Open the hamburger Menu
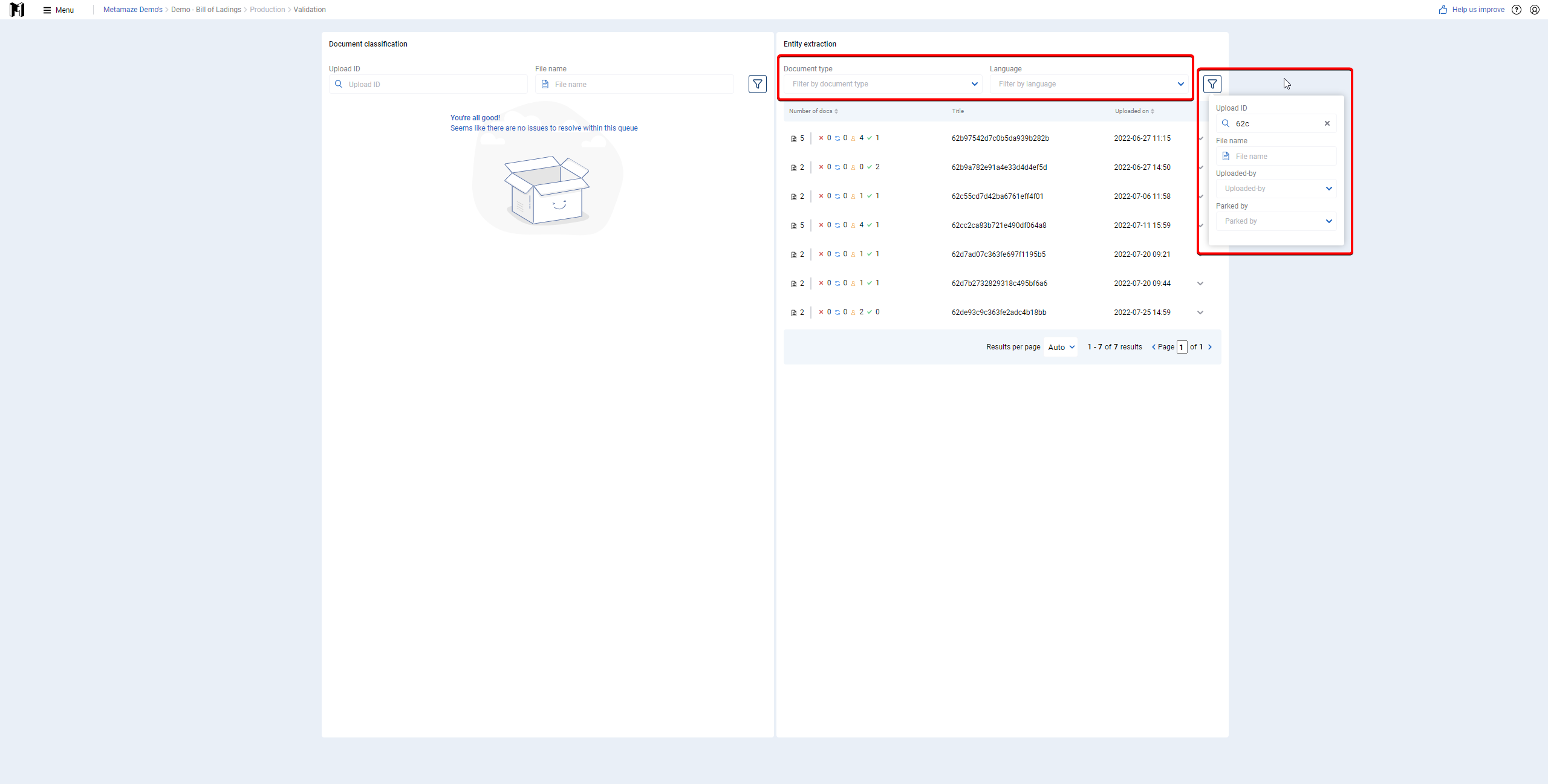The height and width of the screenshot is (784, 1548). point(59,10)
